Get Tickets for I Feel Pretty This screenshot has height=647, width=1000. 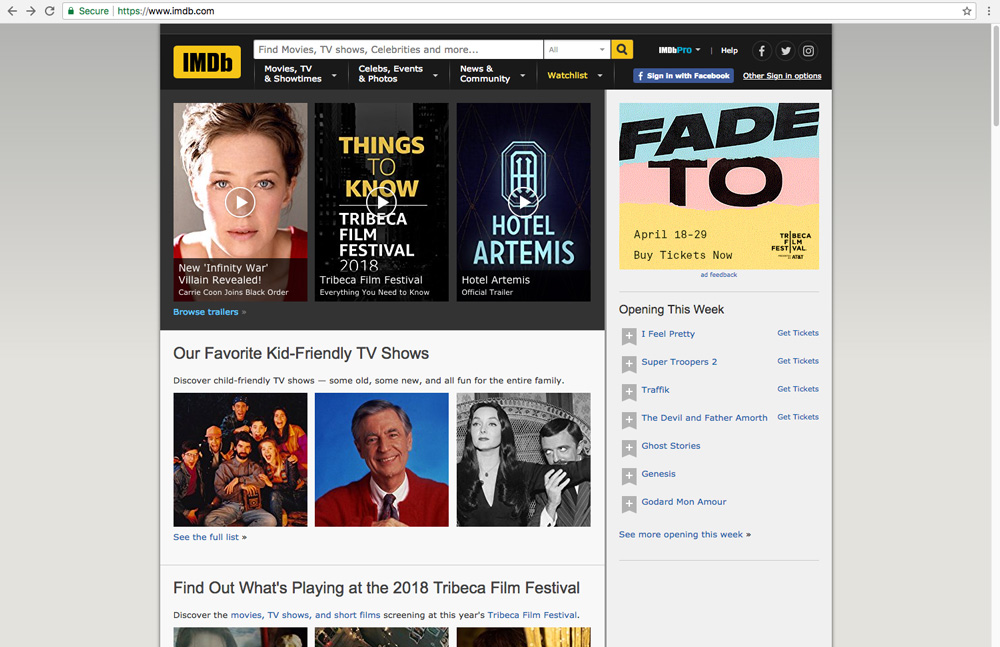coord(798,333)
